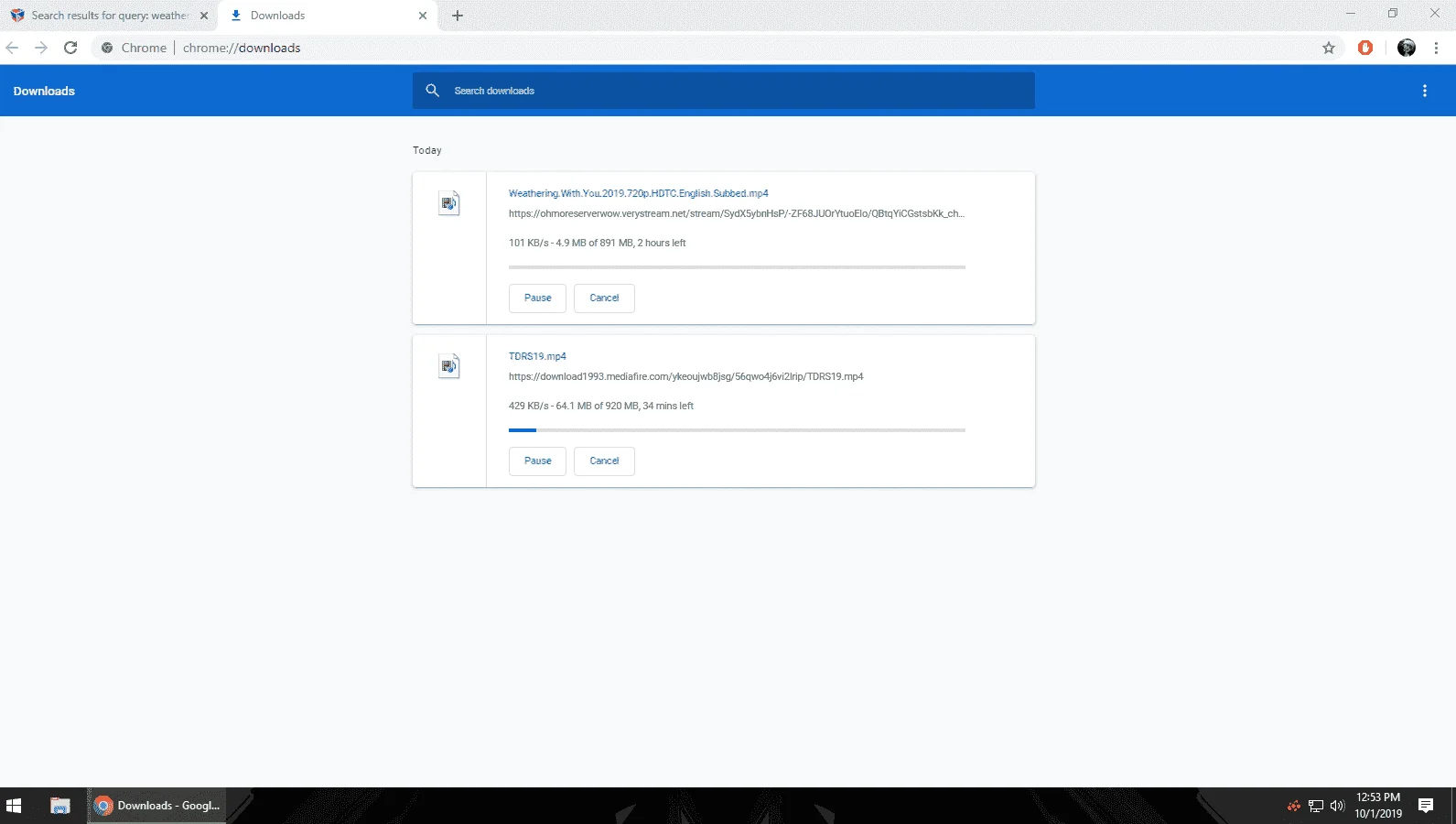
Task: Pause the TDRS19.mp4 download
Action: pyautogui.click(x=537, y=461)
